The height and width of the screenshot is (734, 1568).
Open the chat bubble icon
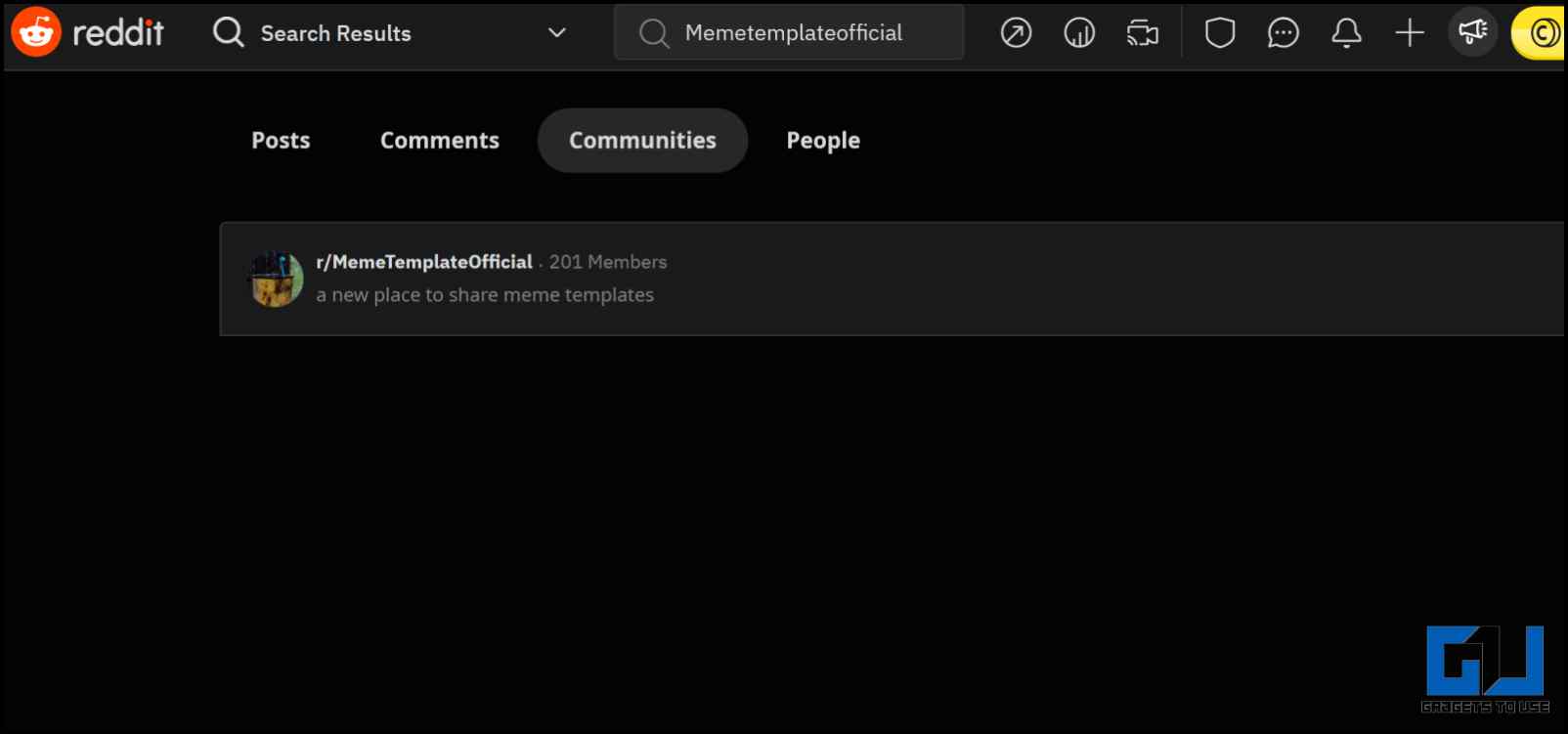pos(1283,33)
